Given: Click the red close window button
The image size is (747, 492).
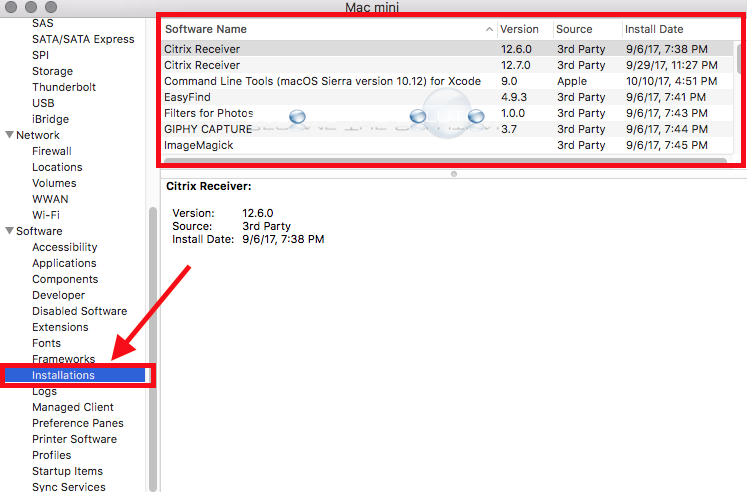Looking at the screenshot, I should [11, 7].
